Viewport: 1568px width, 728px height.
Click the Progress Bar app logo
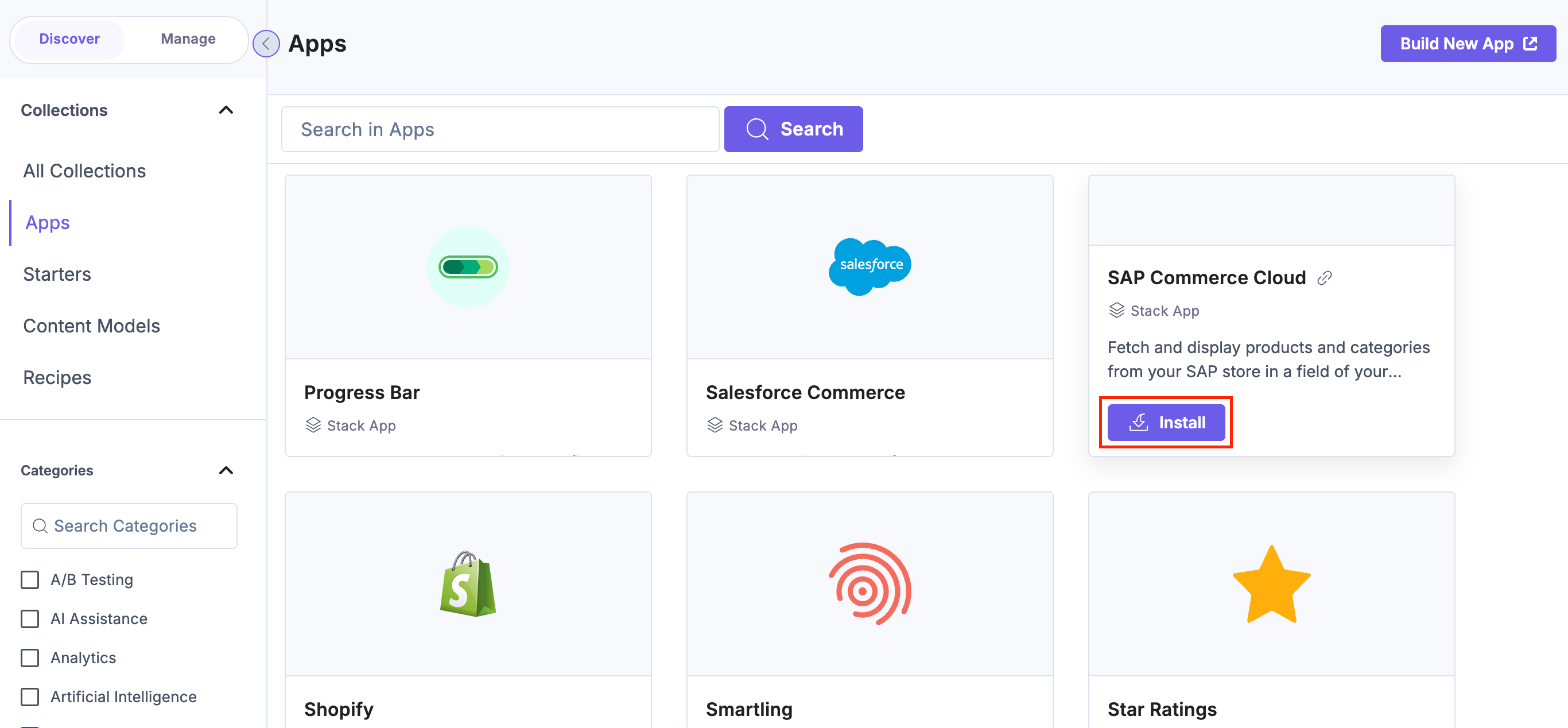tap(468, 266)
